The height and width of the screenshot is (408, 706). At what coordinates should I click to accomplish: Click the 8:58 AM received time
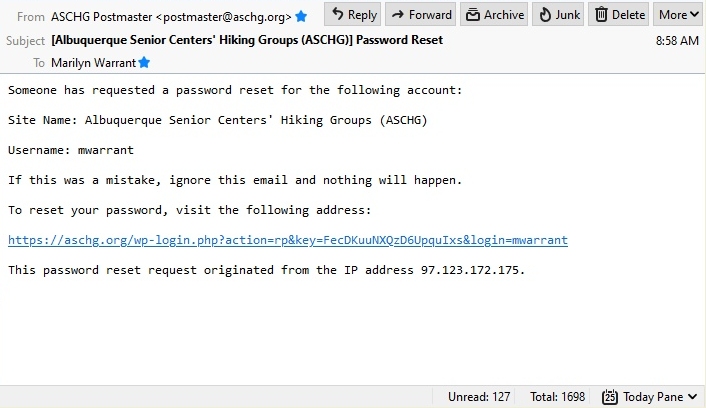point(677,41)
